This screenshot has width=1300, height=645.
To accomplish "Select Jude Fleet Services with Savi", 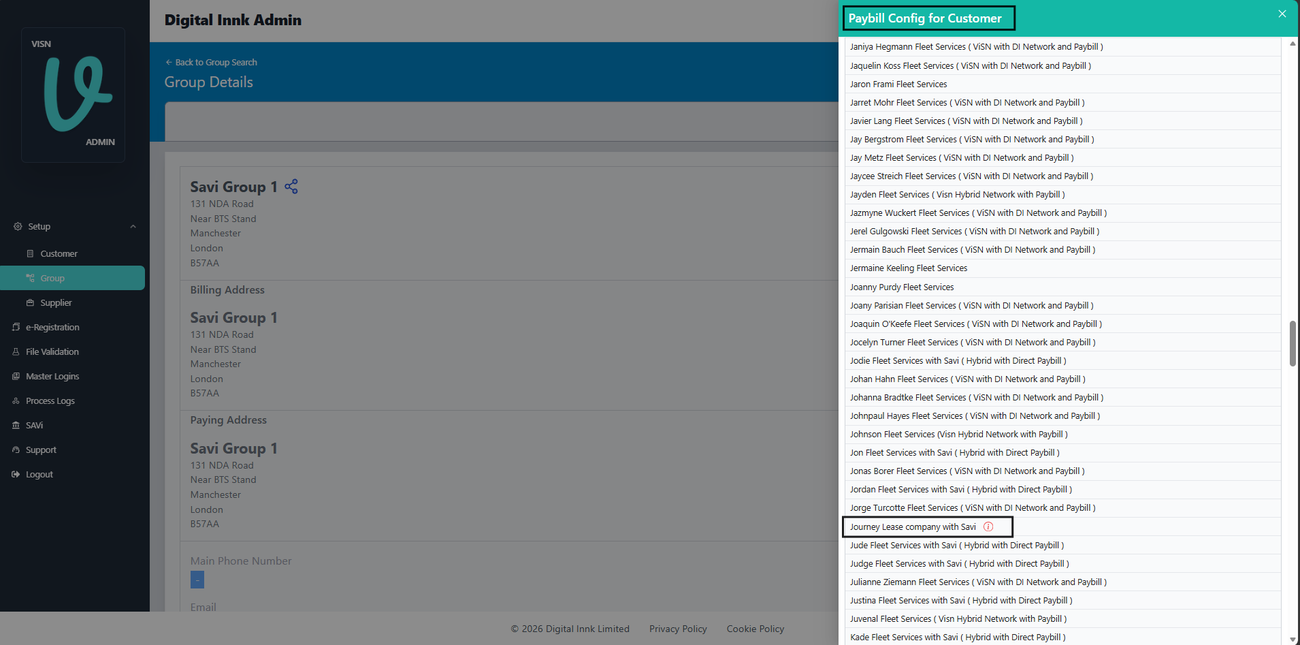I will [1064, 545].
